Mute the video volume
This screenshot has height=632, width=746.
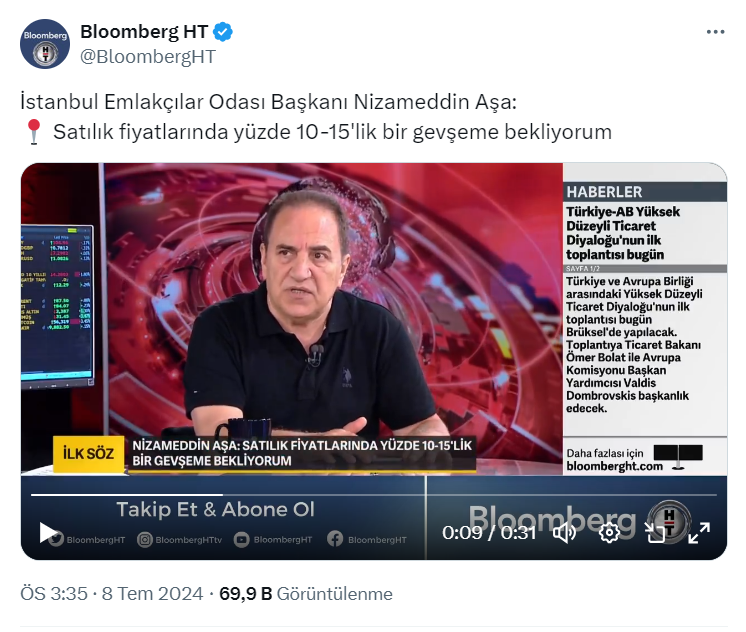(x=564, y=533)
